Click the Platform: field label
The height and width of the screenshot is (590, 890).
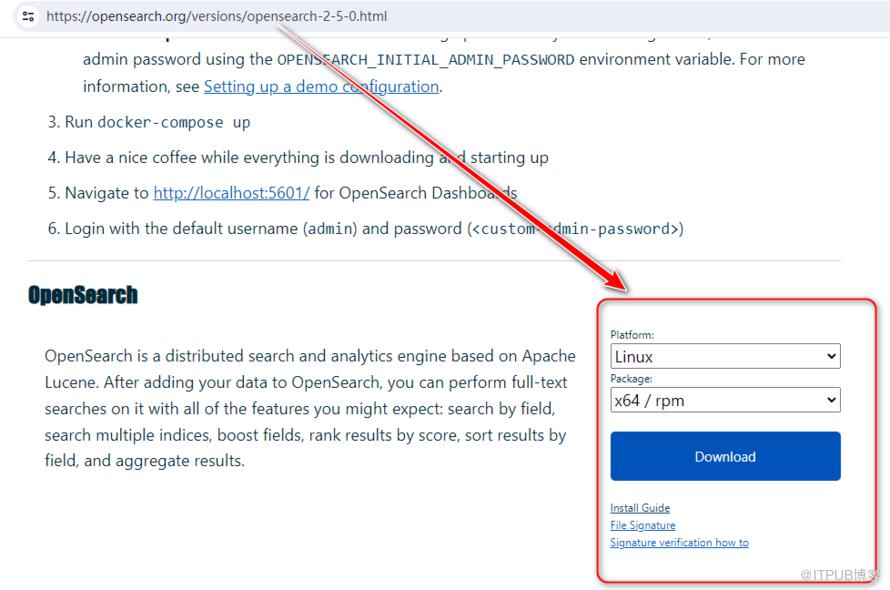click(x=632, y=335)
